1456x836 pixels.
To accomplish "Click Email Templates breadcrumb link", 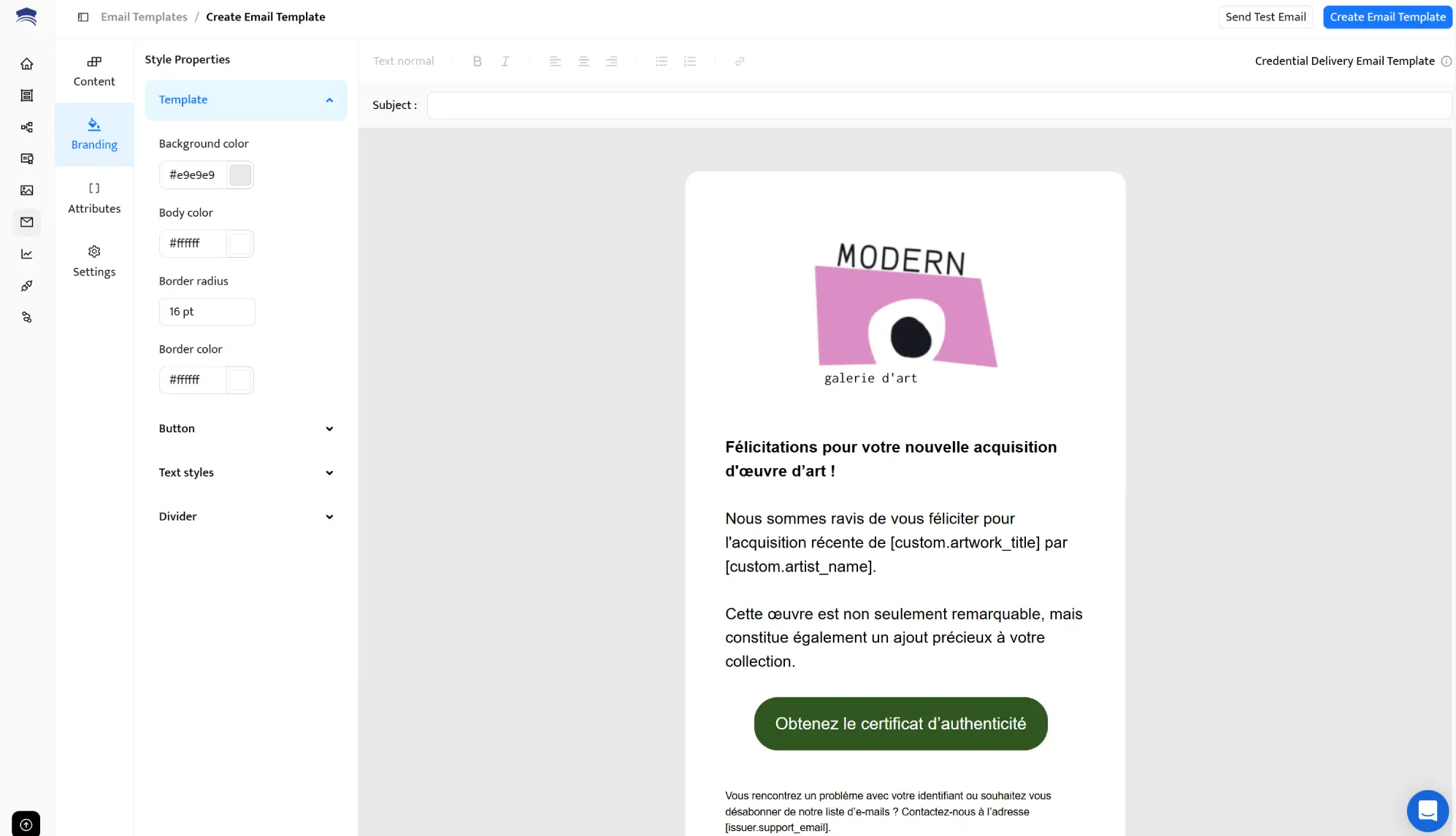I will click(x=144, y=17).
